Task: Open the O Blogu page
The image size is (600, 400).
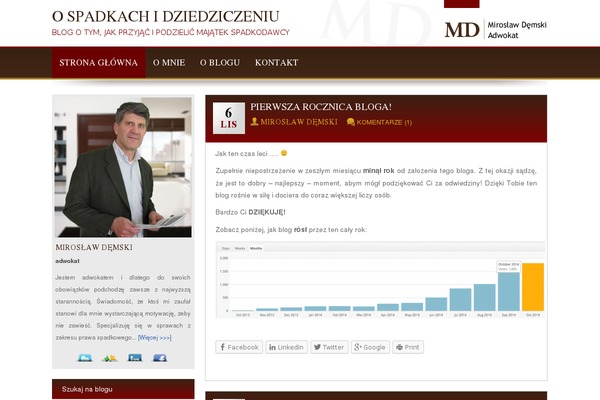Action: (220, 63)
